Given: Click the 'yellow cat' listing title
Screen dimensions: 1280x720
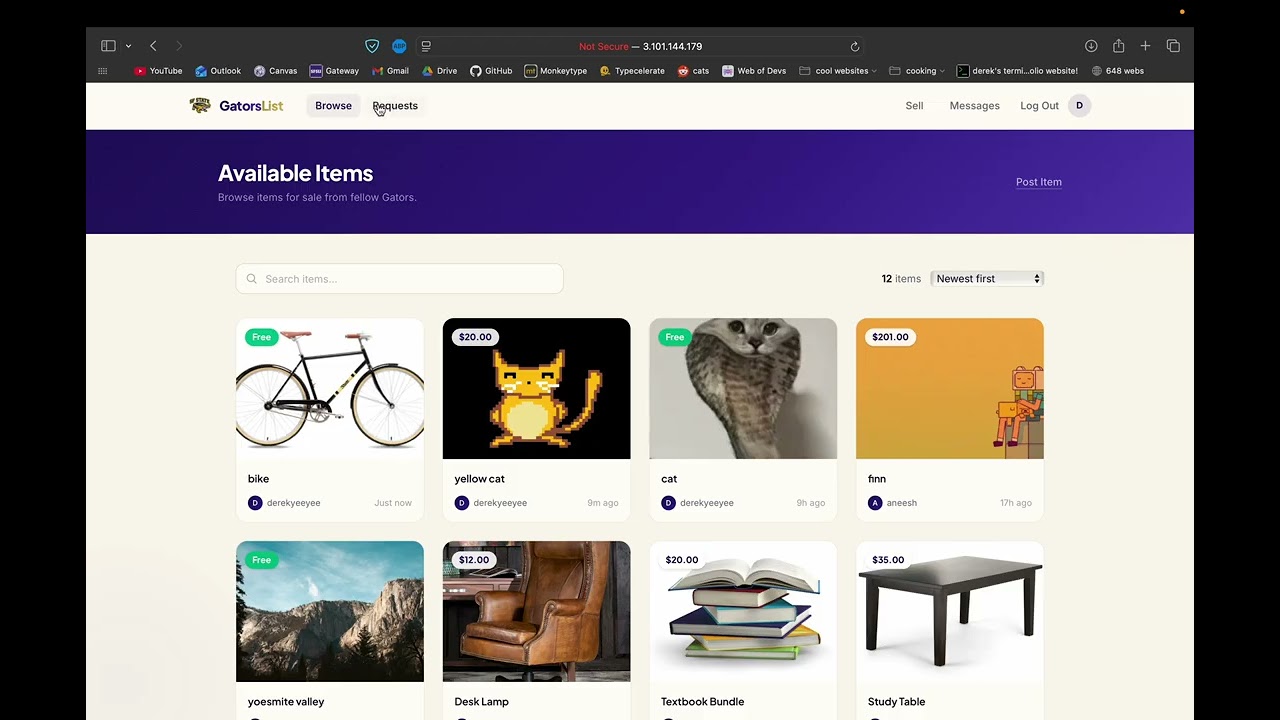Looking at the screenshot, I should pos(479,479).
